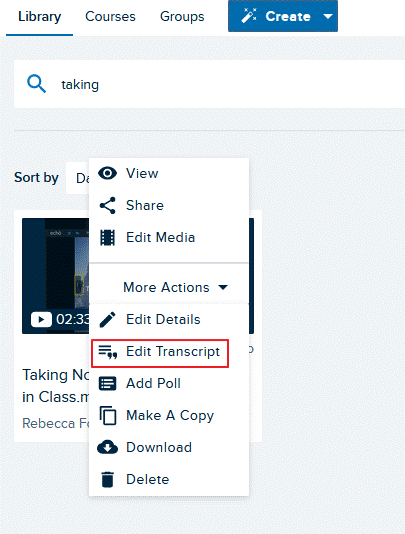Switch to the Groups tab
This screenshot has width=405, height=534.
tap(182, 16)
